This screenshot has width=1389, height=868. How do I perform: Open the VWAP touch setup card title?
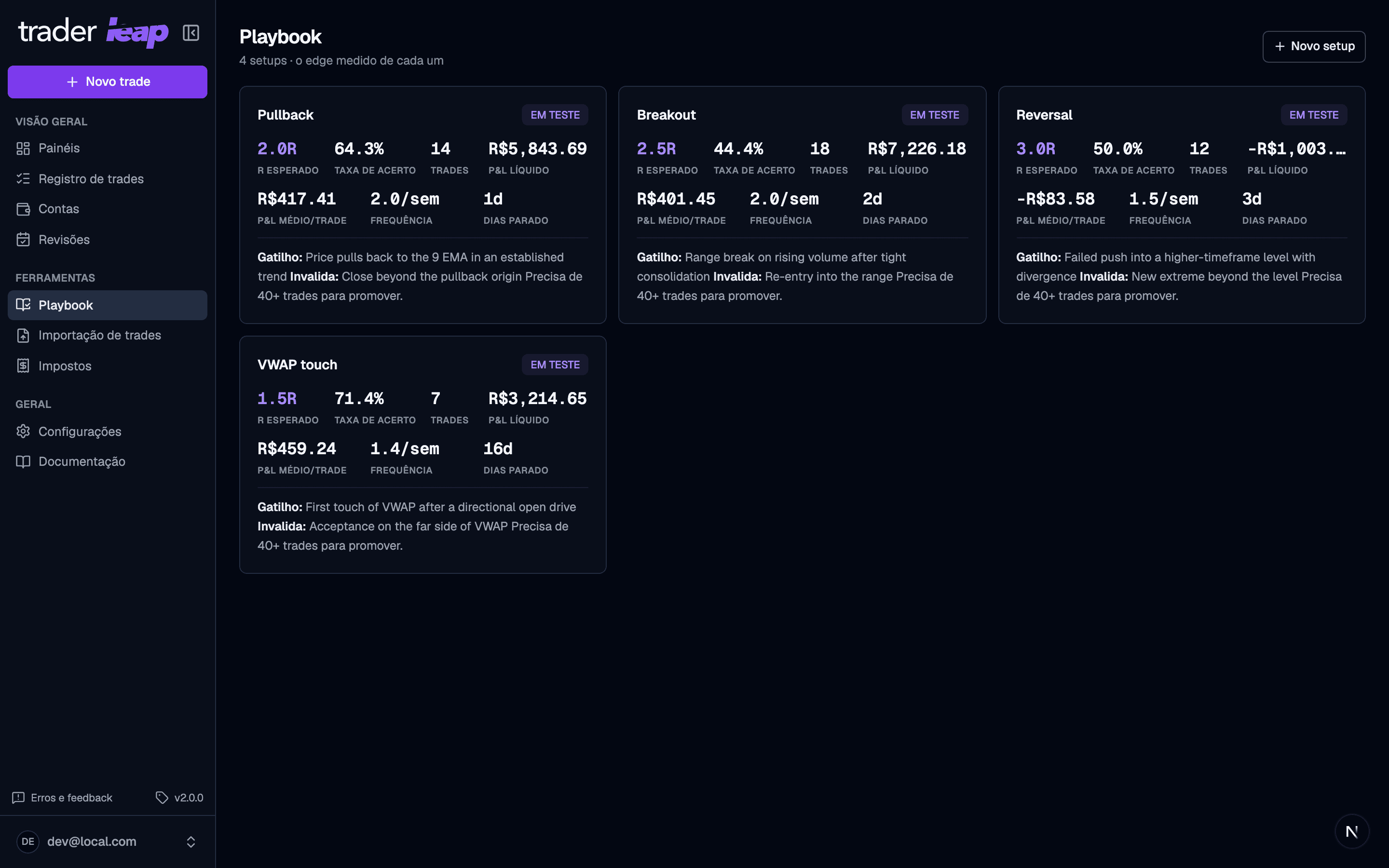tap(297, 365)
